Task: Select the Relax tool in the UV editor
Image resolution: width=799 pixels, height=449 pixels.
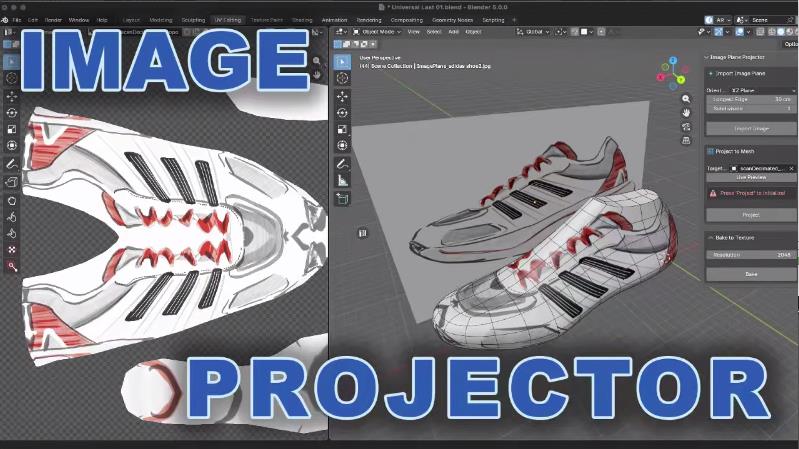Action: pos(11,217)
